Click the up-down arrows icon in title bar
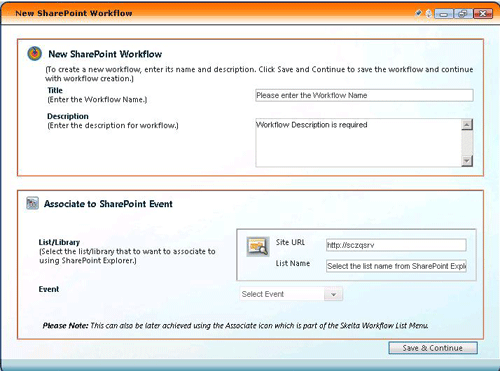The image size is (500, 371). point(429,13)
